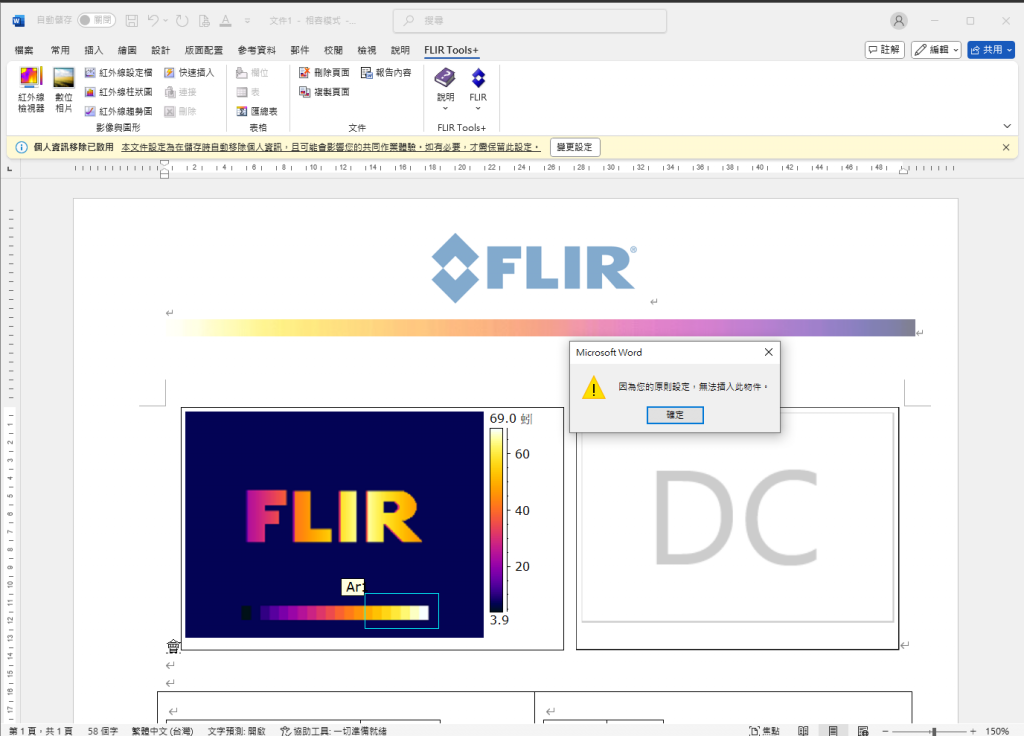Select the FLIR thermal image in document
The image size is (1024, 736).
(x=334, y=524)
